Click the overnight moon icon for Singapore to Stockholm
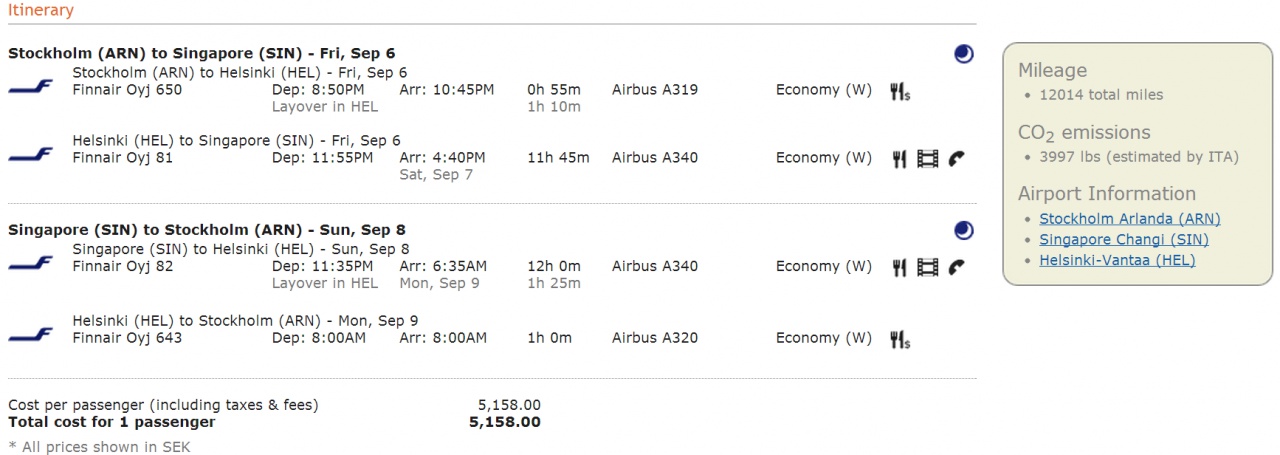Screen dimensions: 1280x455 (964, 231)
